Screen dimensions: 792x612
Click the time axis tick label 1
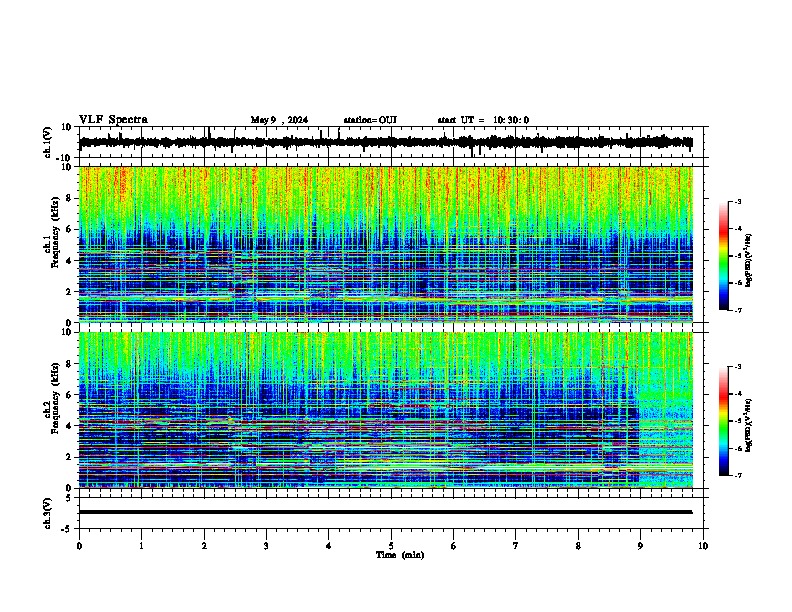(141, 546)
